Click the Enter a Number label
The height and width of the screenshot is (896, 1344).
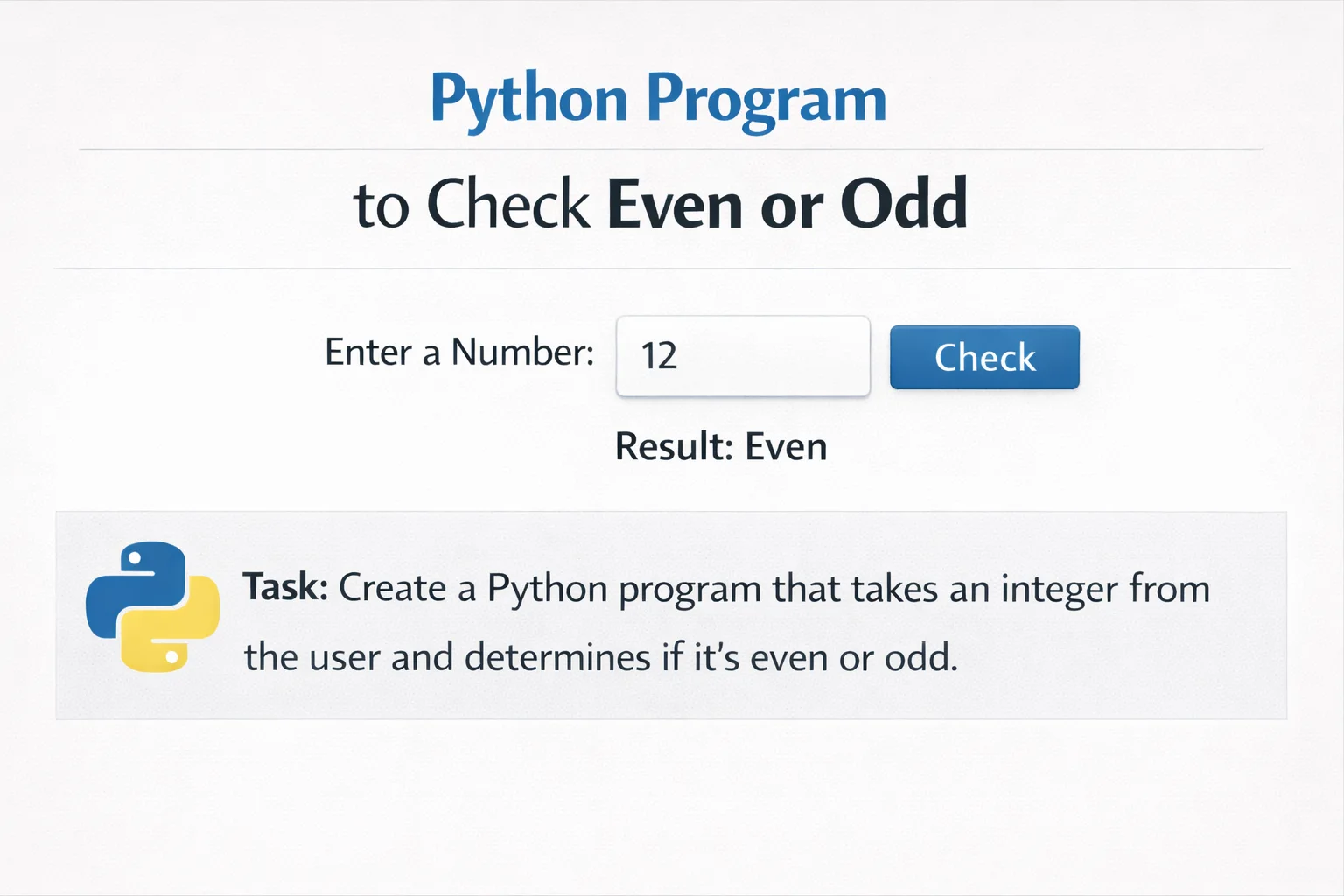pos(459,353)
